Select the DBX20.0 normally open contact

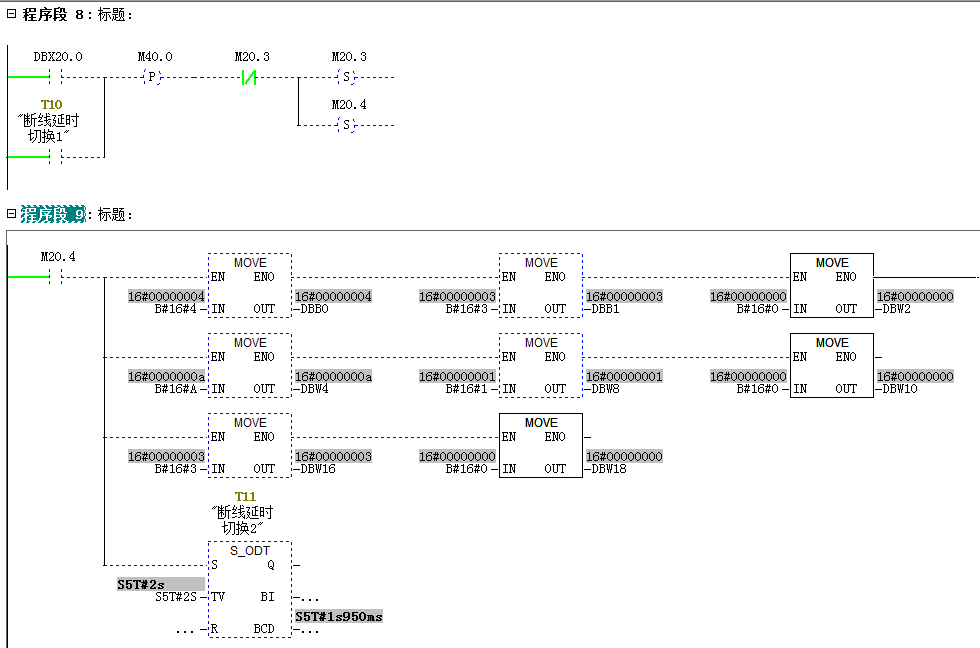click(57, 77)
